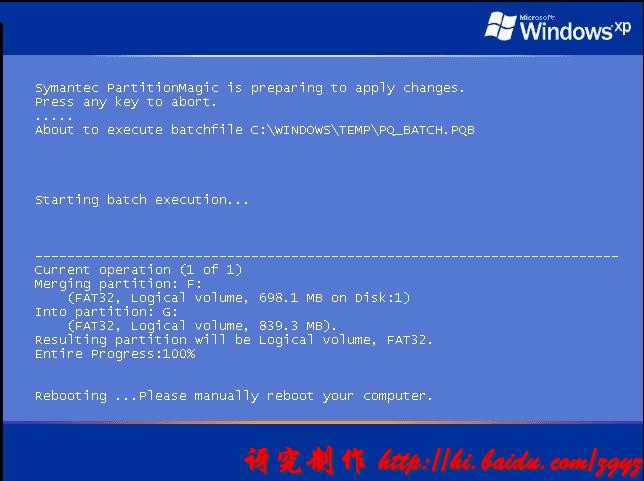Click the row of progress dots
The height and width of the screenshot is (481, 644).
point(53,118)
